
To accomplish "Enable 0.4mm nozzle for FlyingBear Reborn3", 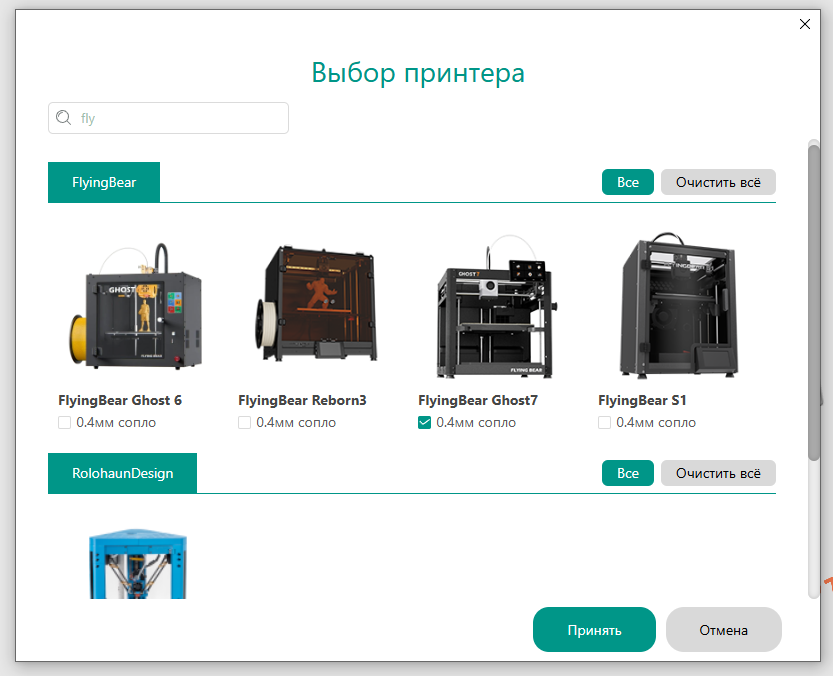I will coord(244,422).
